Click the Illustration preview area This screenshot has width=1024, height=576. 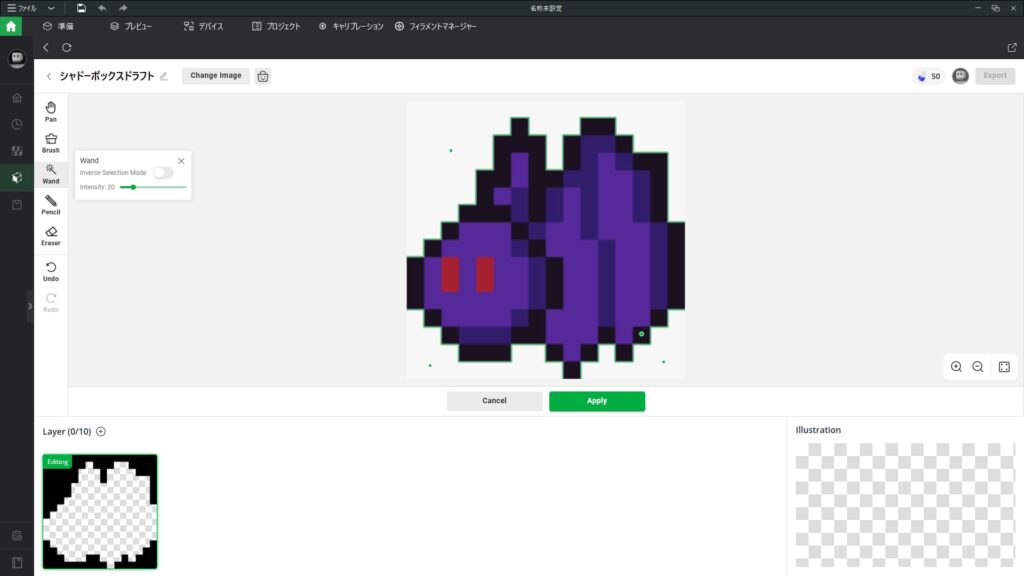(x=905, y=504)
